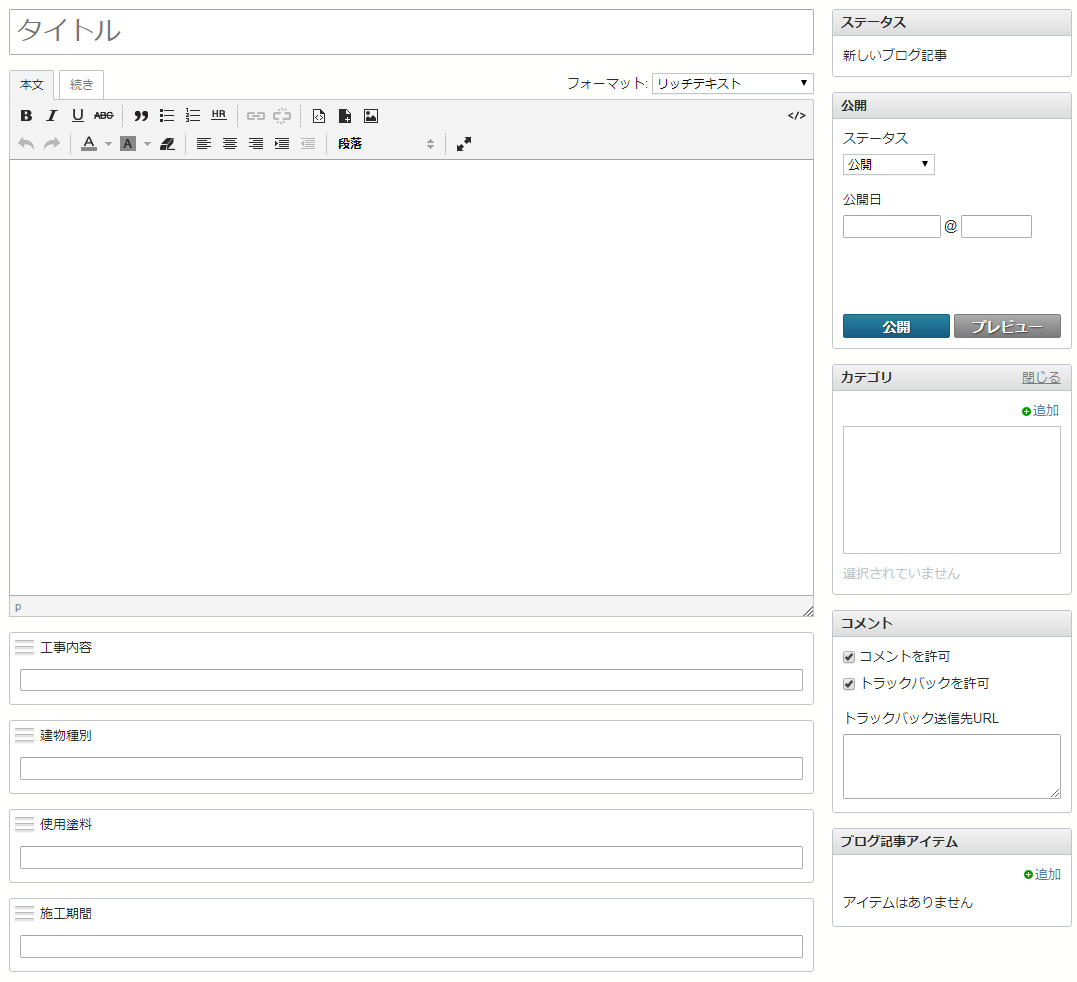Click the insert HTML snippet icon
Image resolution: width=1077 pixels, height=982 pixels.
(319, 115)
